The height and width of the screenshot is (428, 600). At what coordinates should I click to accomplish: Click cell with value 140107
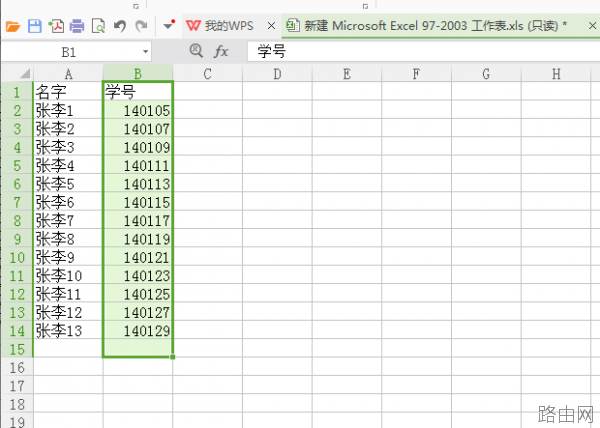[138, 129]
